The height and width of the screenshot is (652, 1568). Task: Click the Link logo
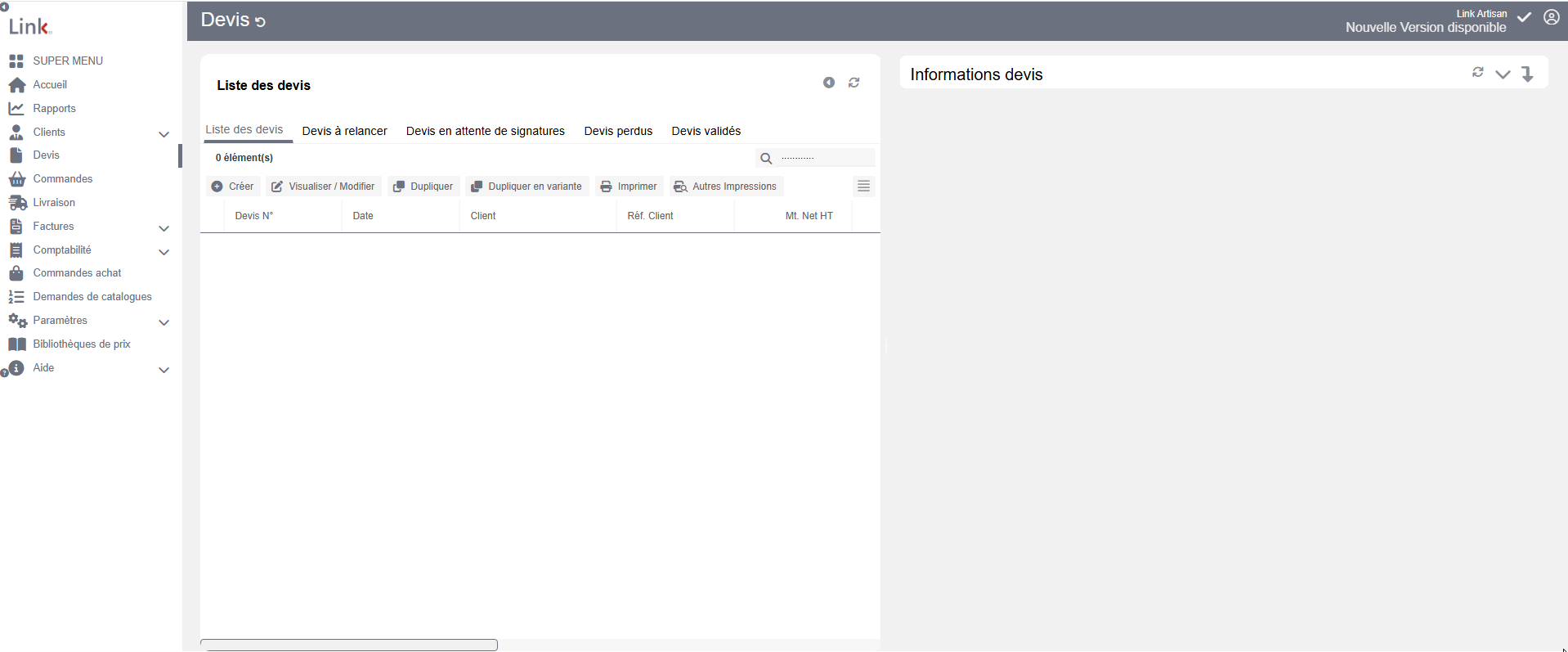pos(30,26)
